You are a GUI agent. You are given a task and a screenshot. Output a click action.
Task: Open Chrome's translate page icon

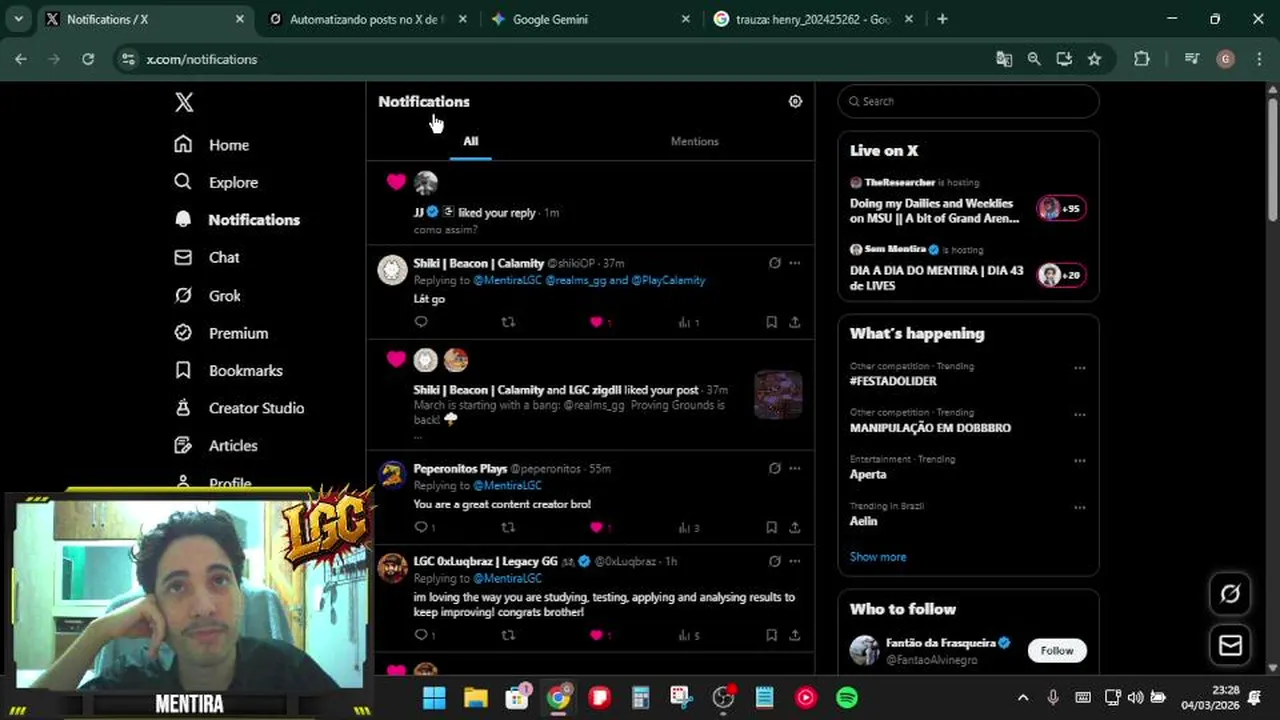point(1004,59)
